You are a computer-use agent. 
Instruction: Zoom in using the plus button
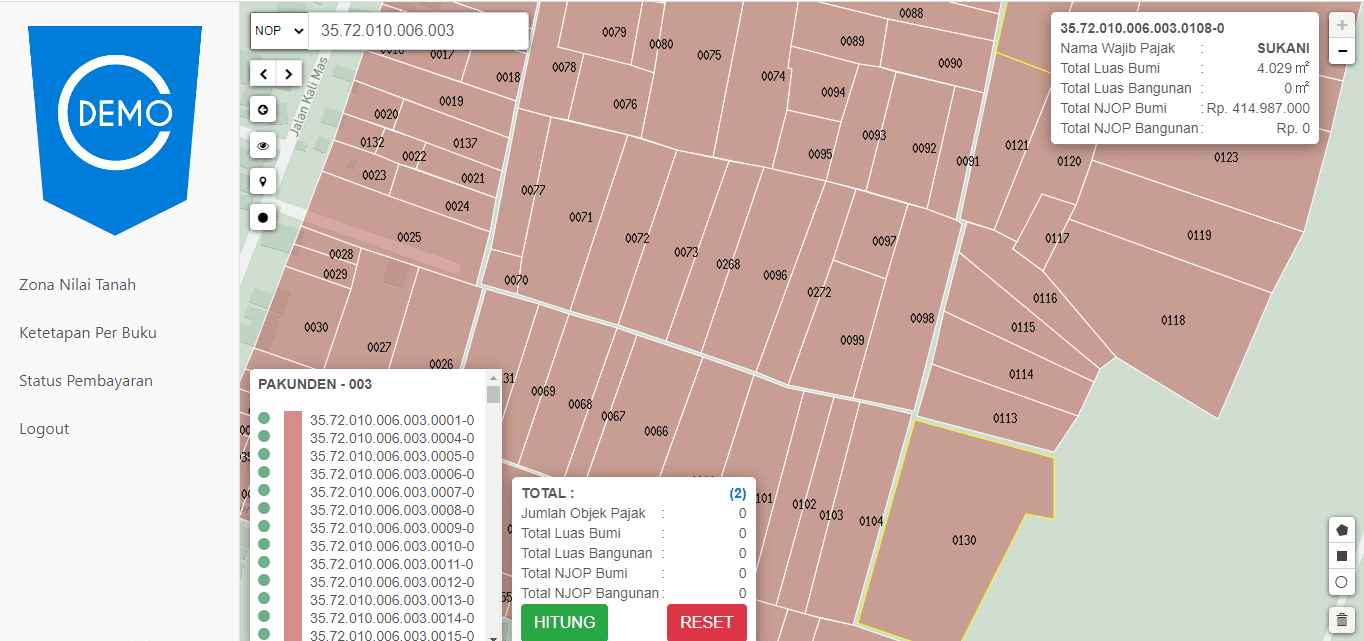(x=1341, y=24)
